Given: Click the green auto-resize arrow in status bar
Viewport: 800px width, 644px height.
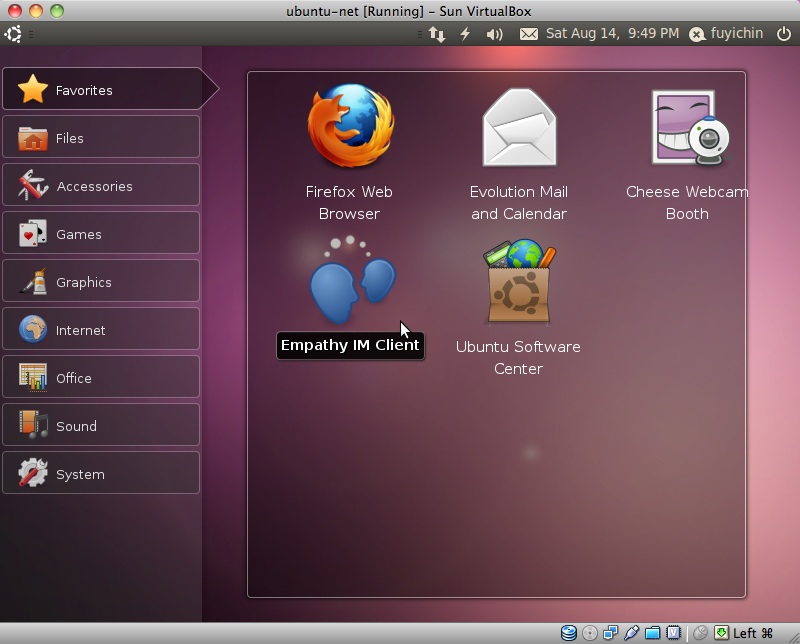Looking at the screenshot, I should tap(720, 632).
